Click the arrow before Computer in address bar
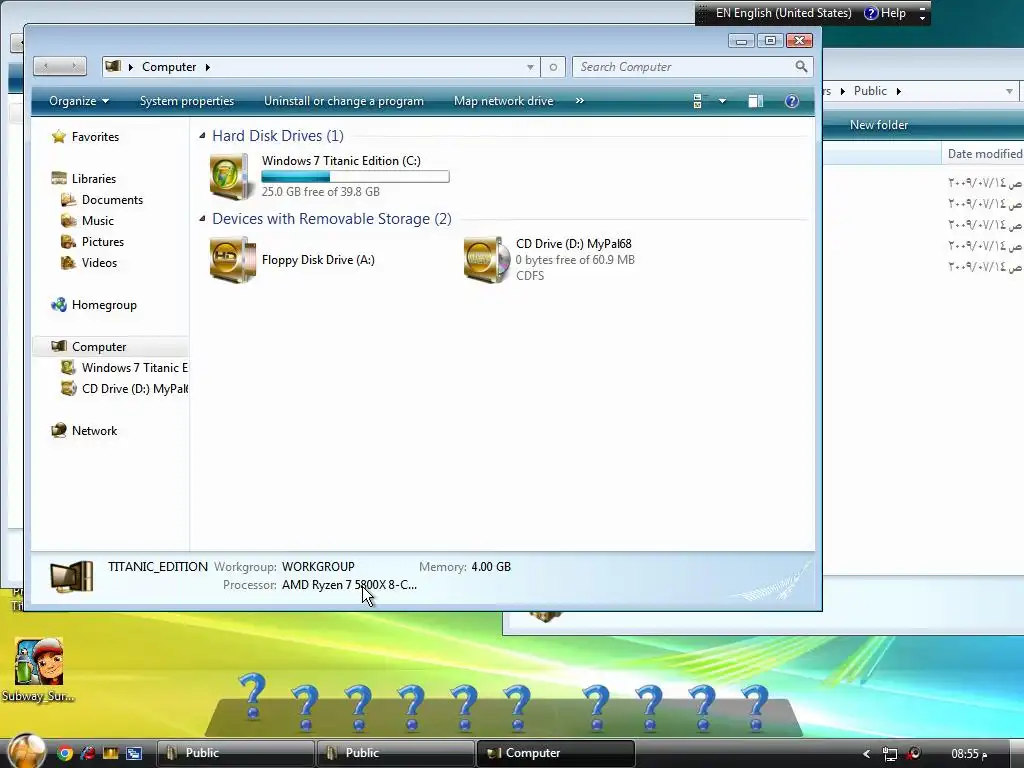 click(x=131, y=67)
